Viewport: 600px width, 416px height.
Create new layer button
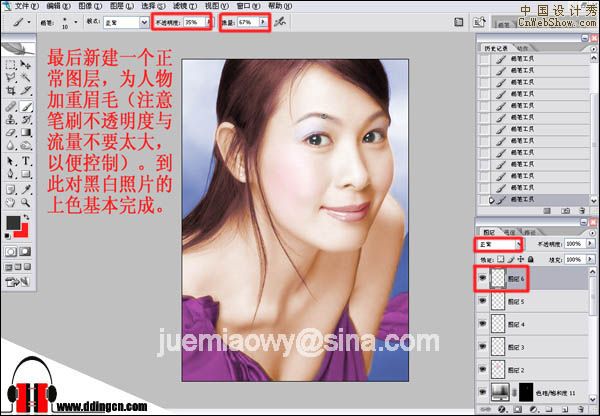tap(565, 409)
